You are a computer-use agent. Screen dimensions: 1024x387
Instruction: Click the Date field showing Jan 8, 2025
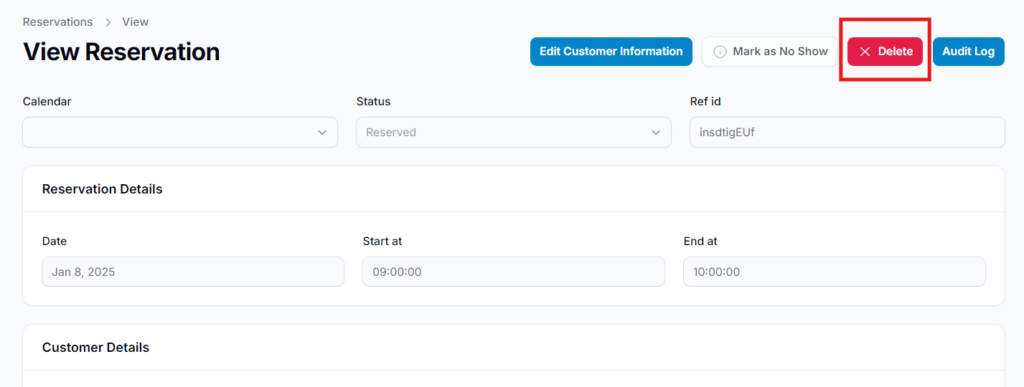193,271
